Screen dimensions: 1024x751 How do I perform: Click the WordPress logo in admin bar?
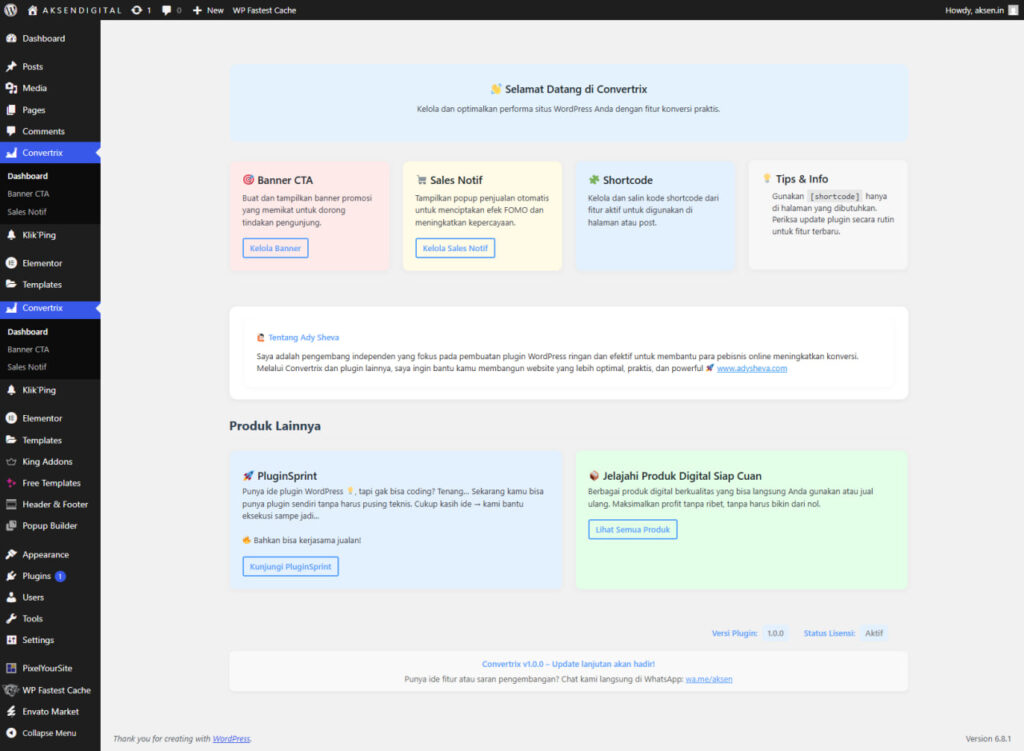click(x=10, y=10)
